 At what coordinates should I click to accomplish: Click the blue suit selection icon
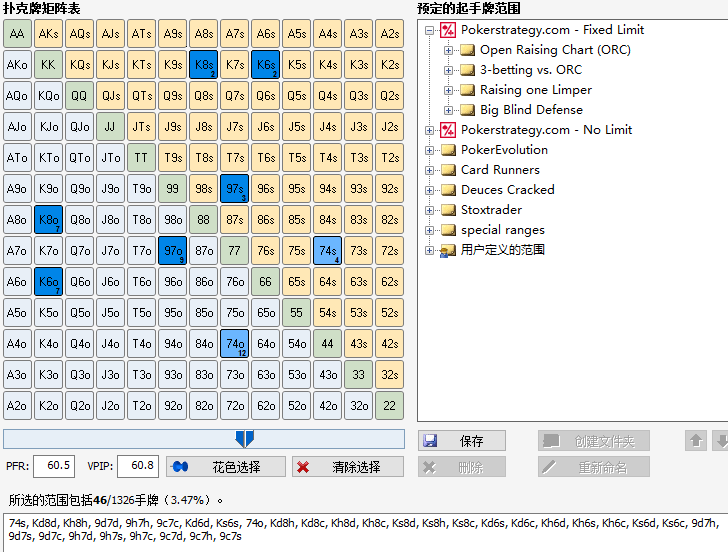point(180,467)
